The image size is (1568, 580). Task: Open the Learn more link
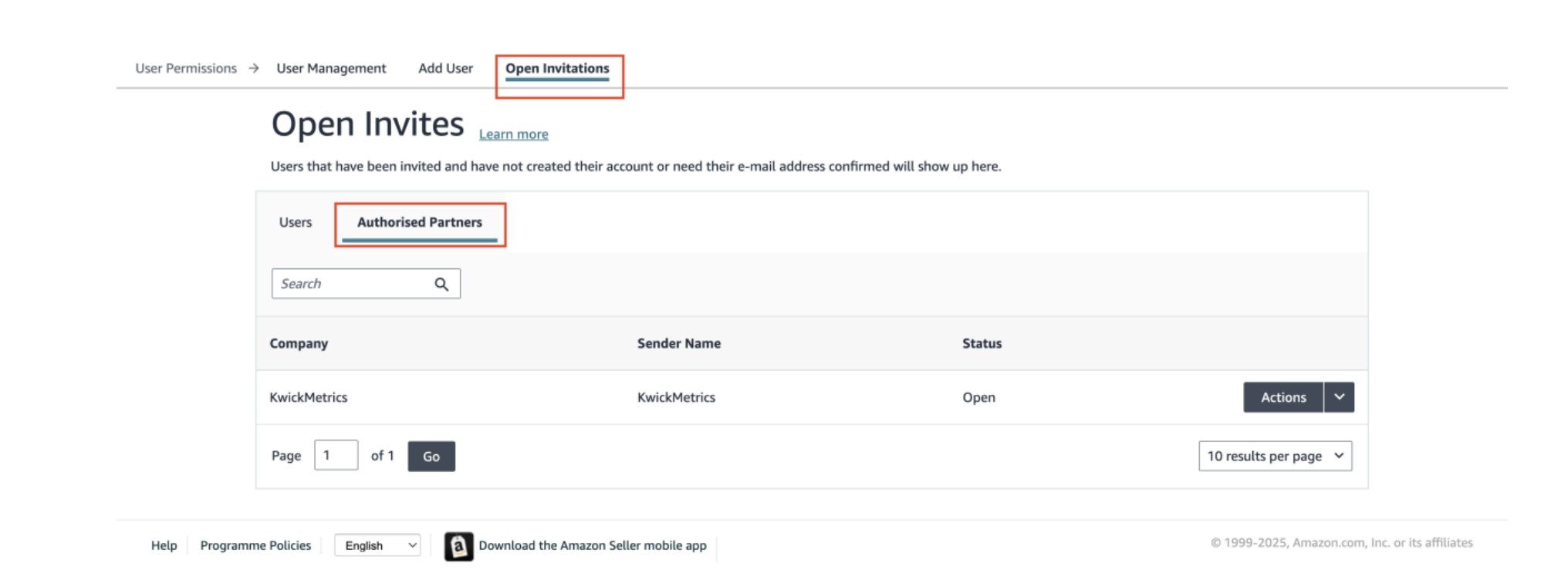coord(513,134)
